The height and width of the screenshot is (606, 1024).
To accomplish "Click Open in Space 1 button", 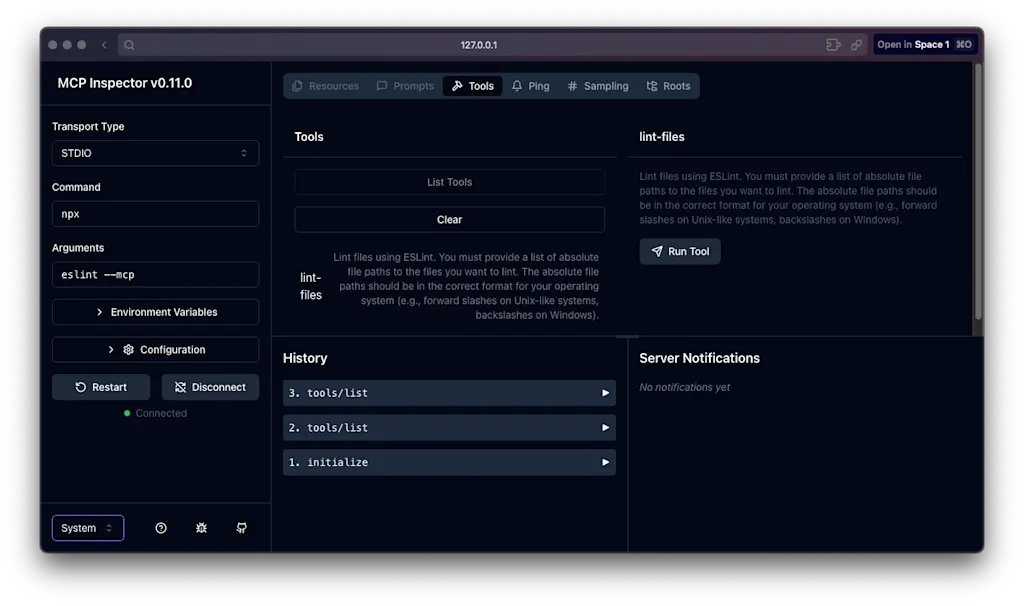I will pos(925,44).
